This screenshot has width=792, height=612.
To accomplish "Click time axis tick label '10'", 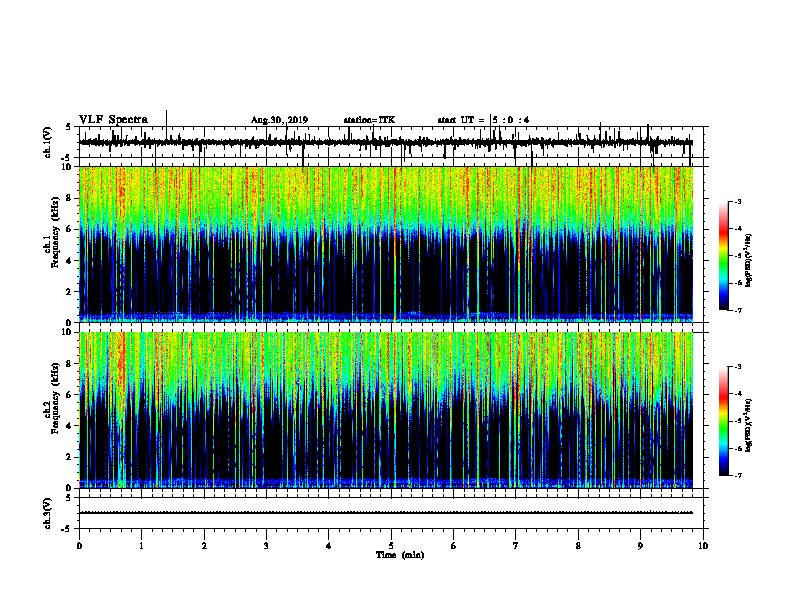I will pos(703,546).
